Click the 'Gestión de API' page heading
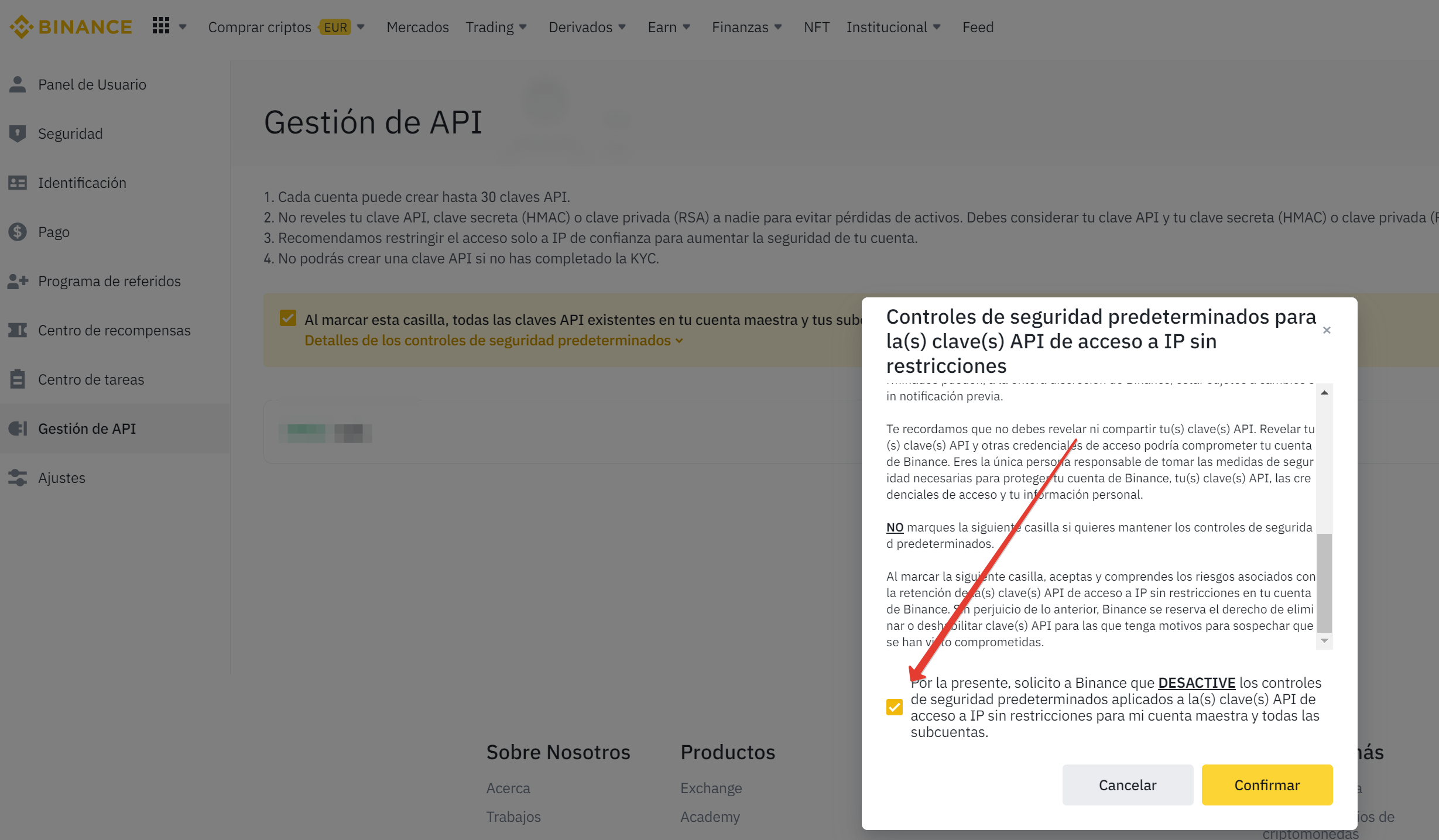This screenshot has width=1439, height=840. [373, 122]
